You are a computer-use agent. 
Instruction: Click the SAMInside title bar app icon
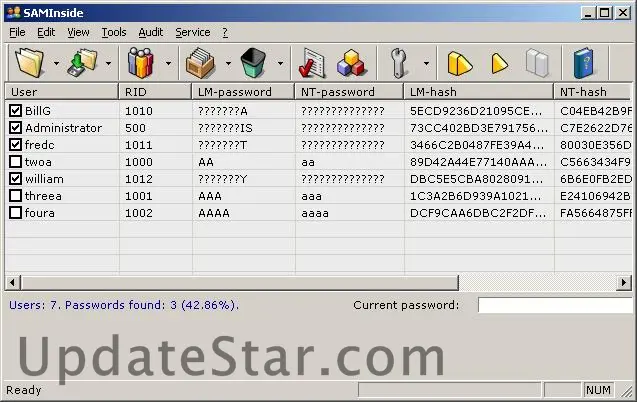13,13
